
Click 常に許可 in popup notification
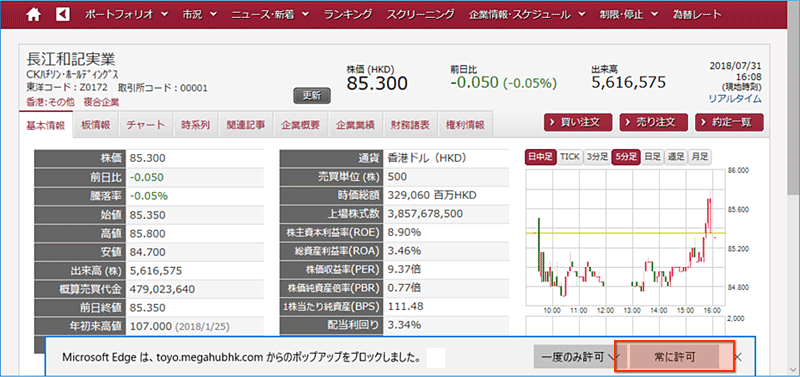click(674, 356)
